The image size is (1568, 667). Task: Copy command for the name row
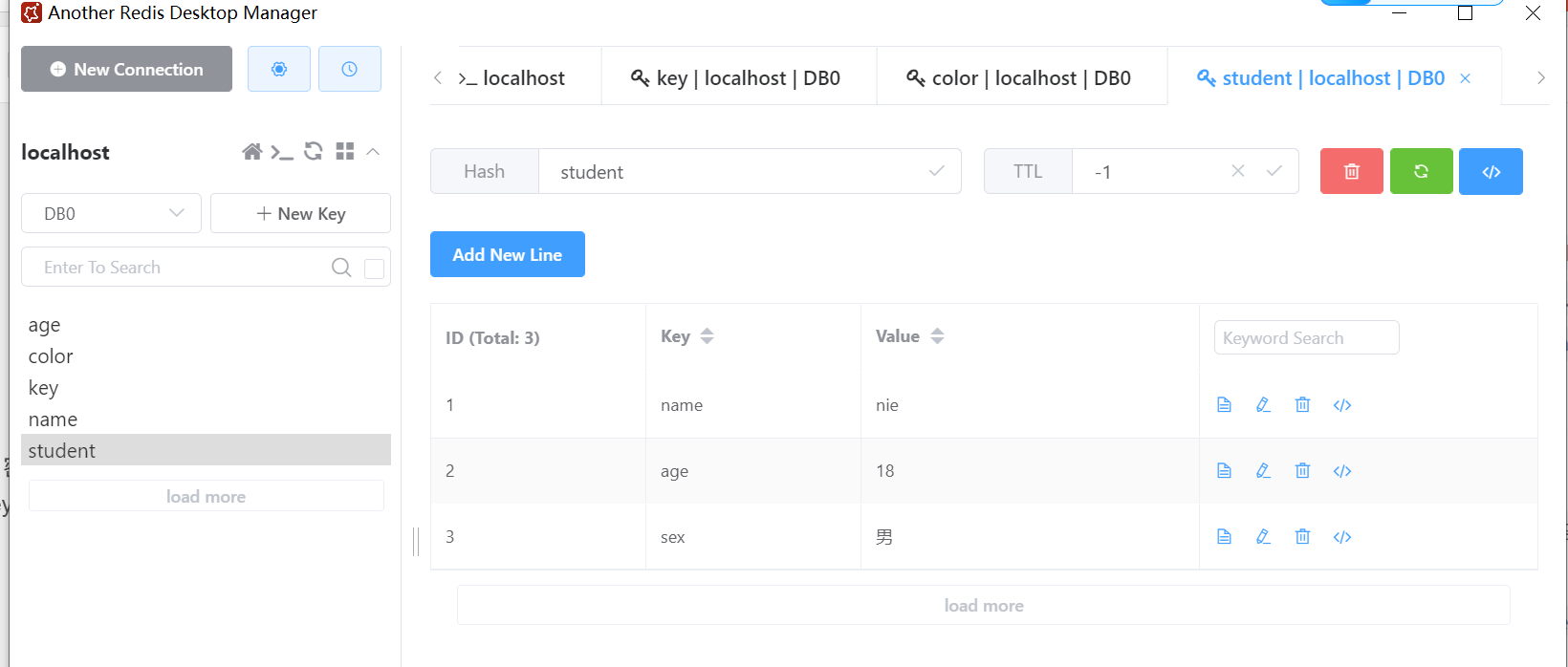pyautogui.click(x=1342, y=405)
